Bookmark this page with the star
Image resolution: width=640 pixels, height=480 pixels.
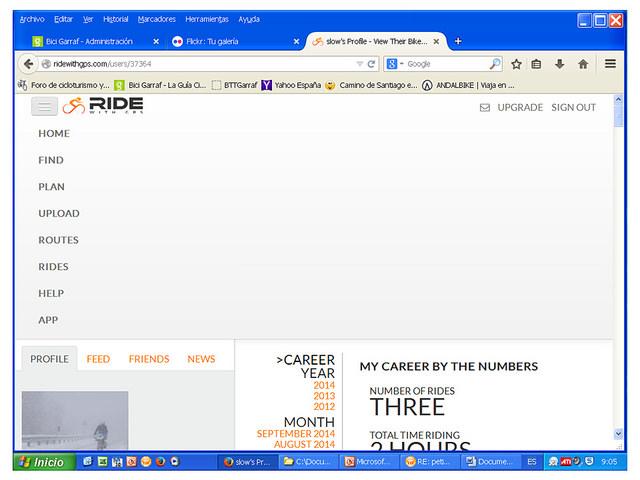(x=516, y=64)
